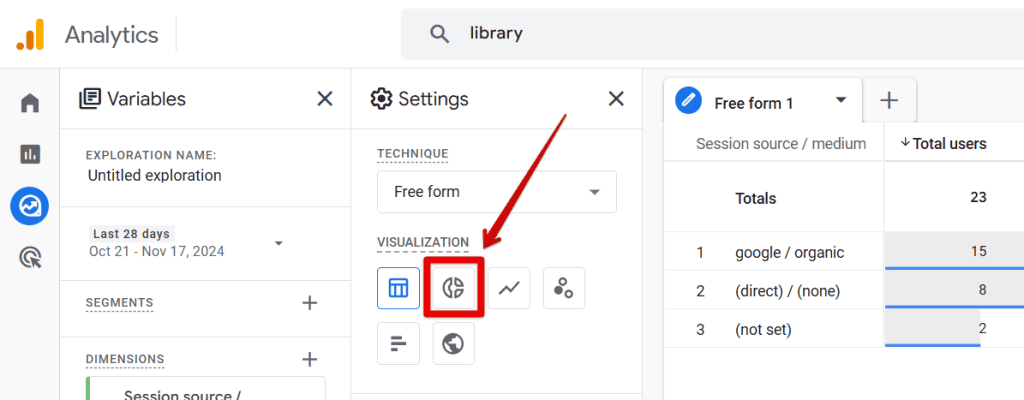Image resolution: width=1024 pixels, height=400 pixels.
Task: Add a new segment
Action: [309, 302]
